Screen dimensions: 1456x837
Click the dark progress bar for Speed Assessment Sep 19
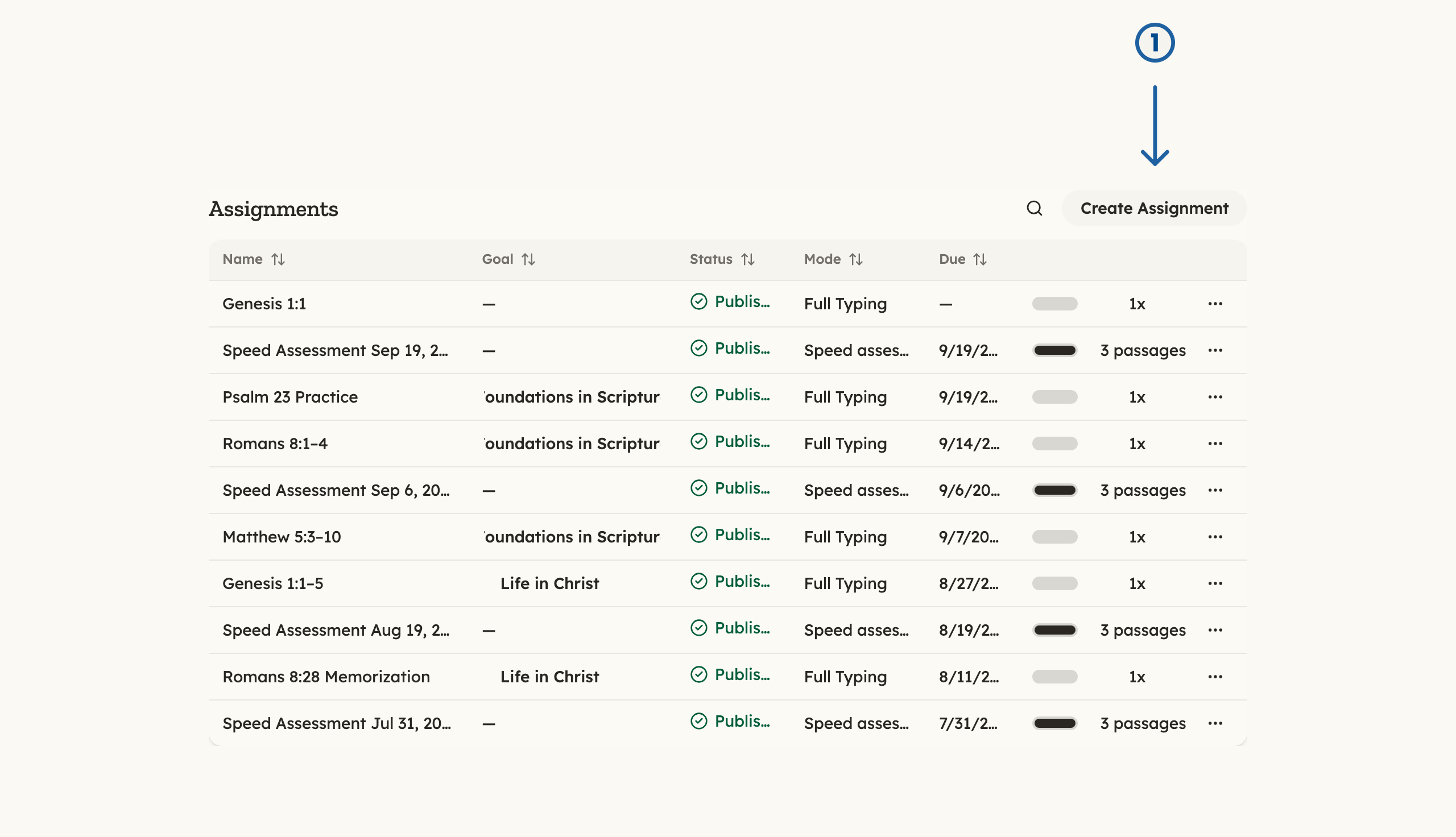click(1054, 350)
